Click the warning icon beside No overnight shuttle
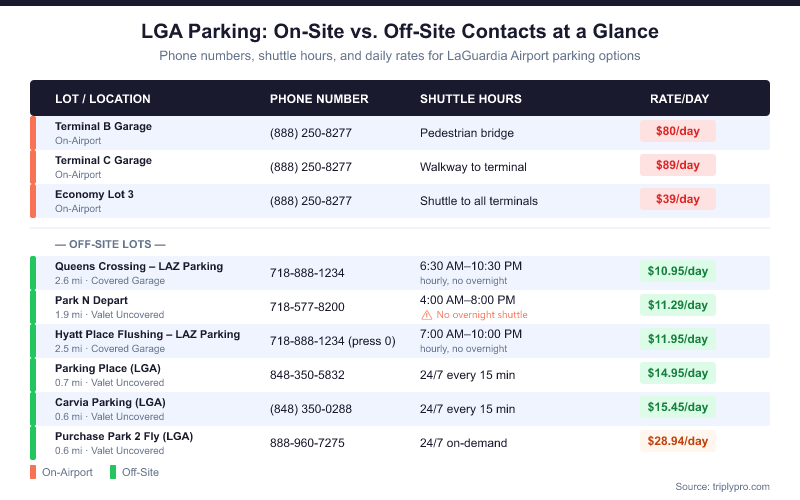This screenshot has width=800, height=500. [426, 315]
